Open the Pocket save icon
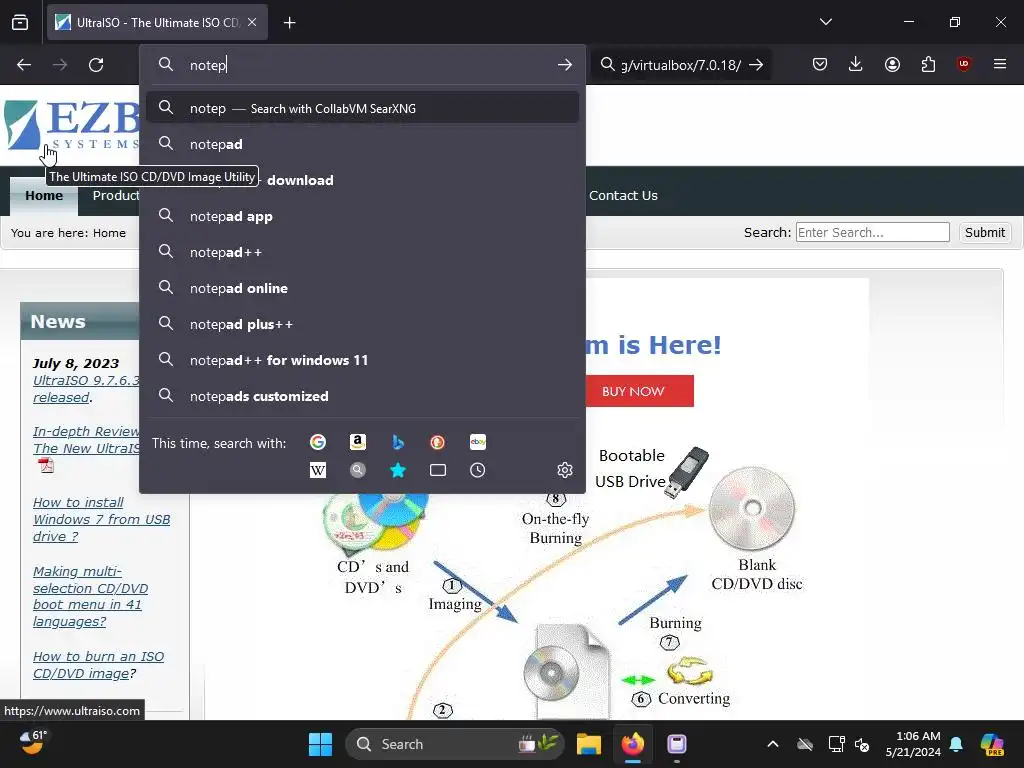 pos(820,64)
